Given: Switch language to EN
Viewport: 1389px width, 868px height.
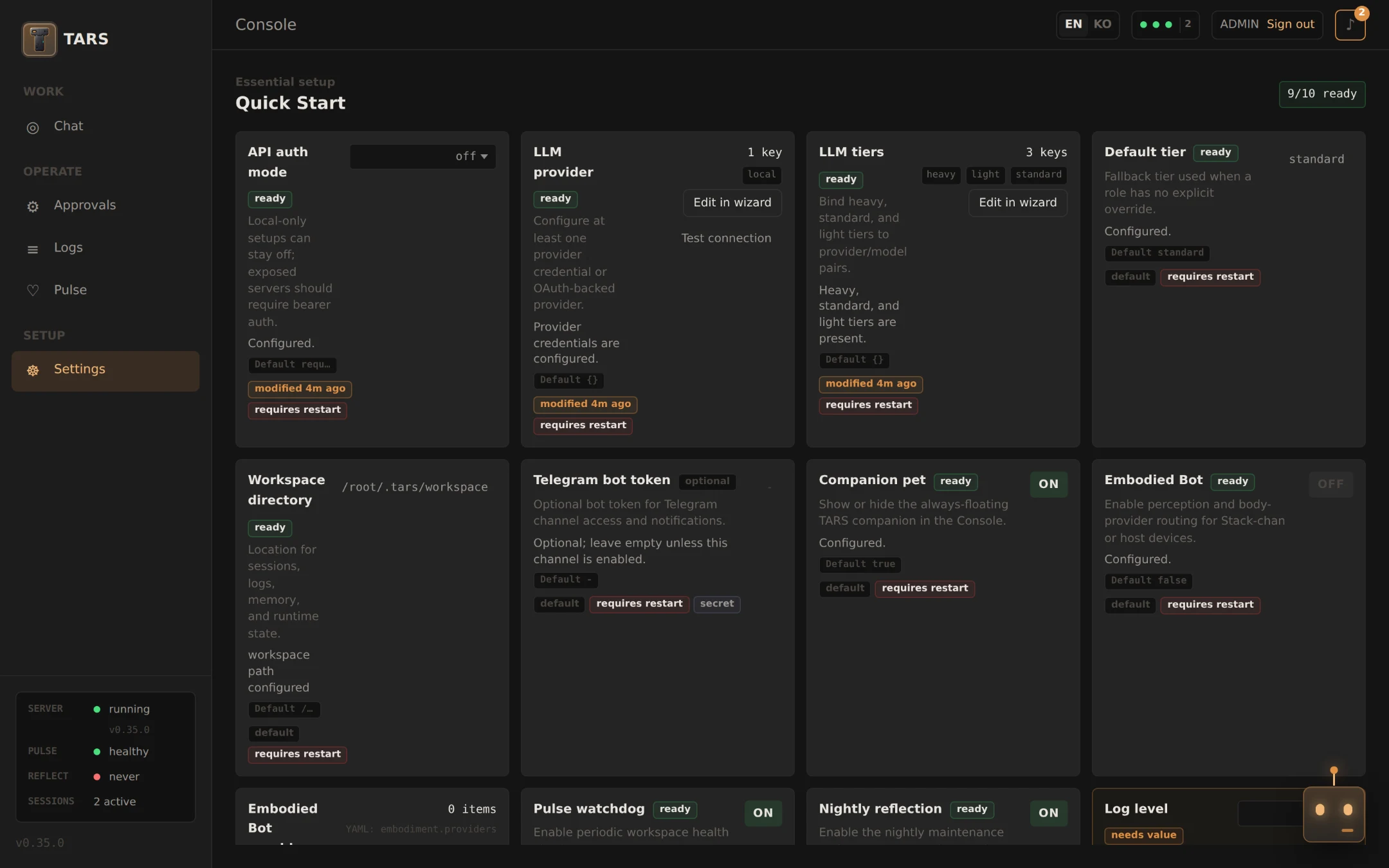Looking at the screenshot, I should click(x=1073, y=24).
